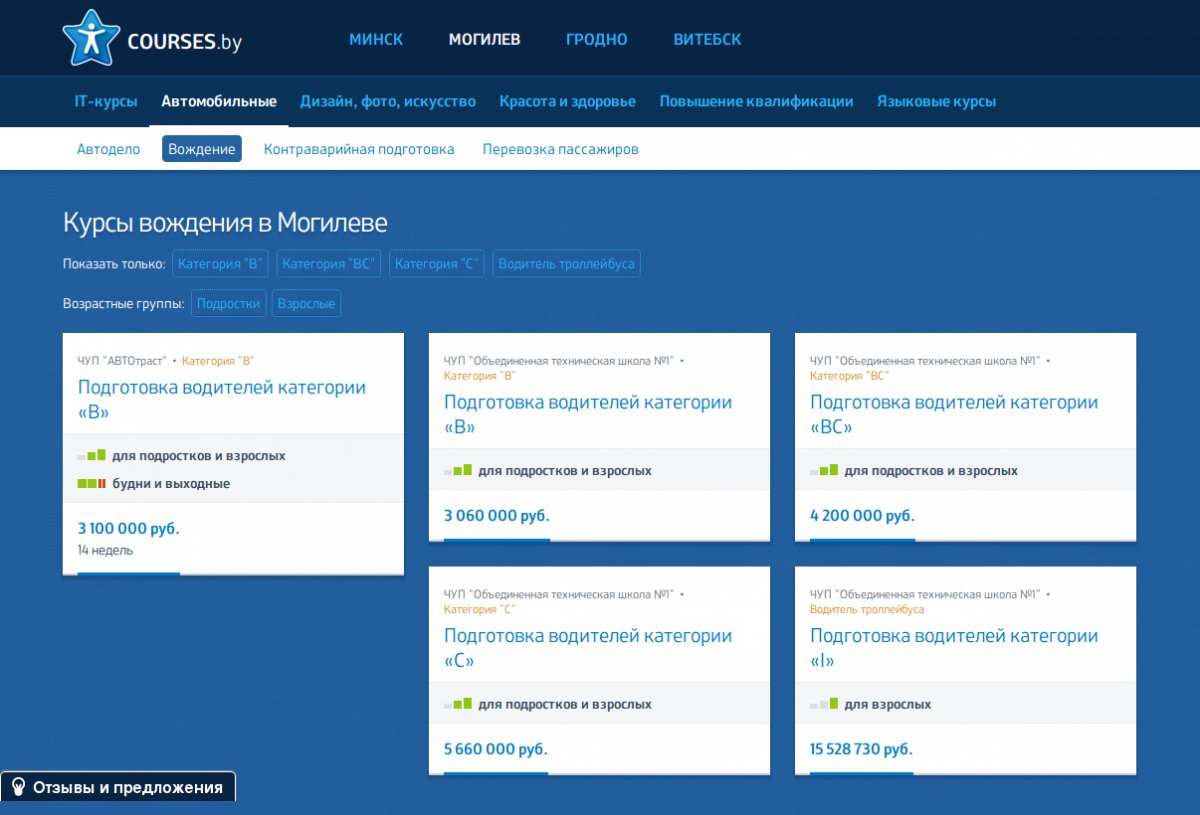Open the IT-курсы category tab

point(106,101)
